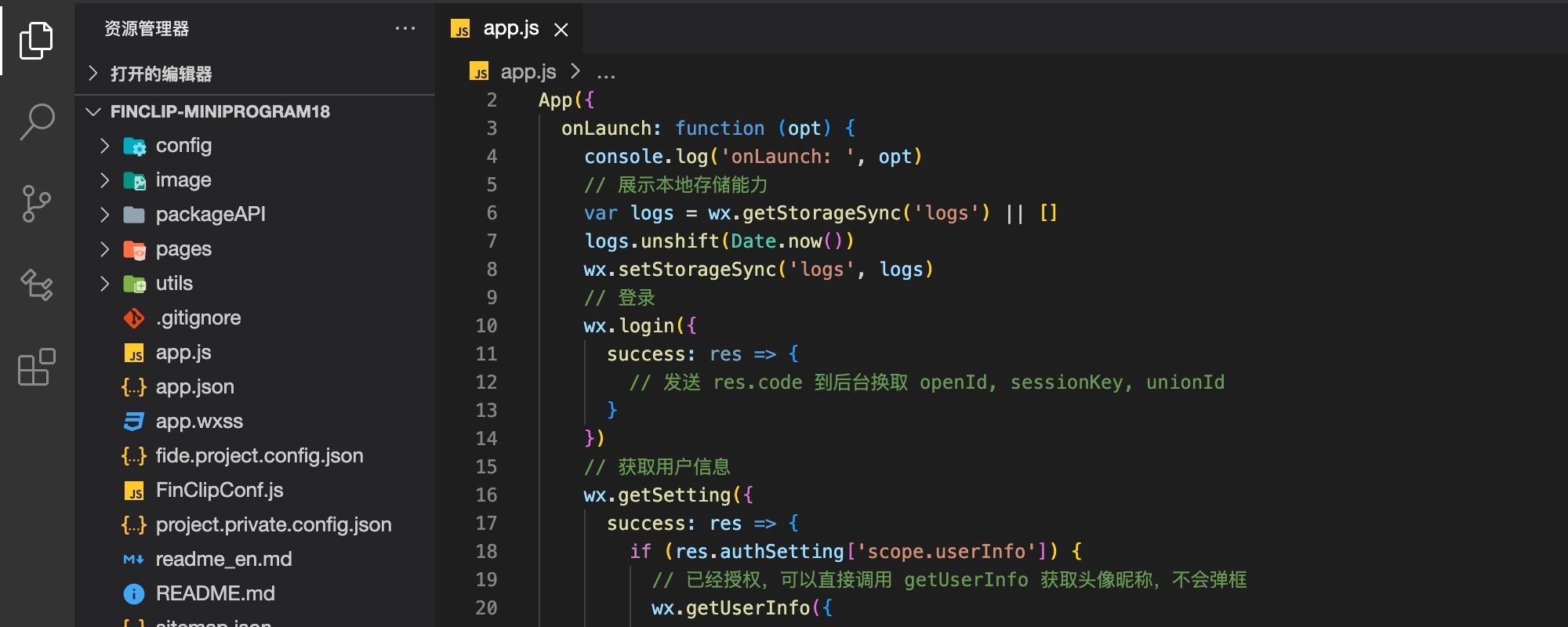Open the Run and Debug view icon

click(36, 285)
